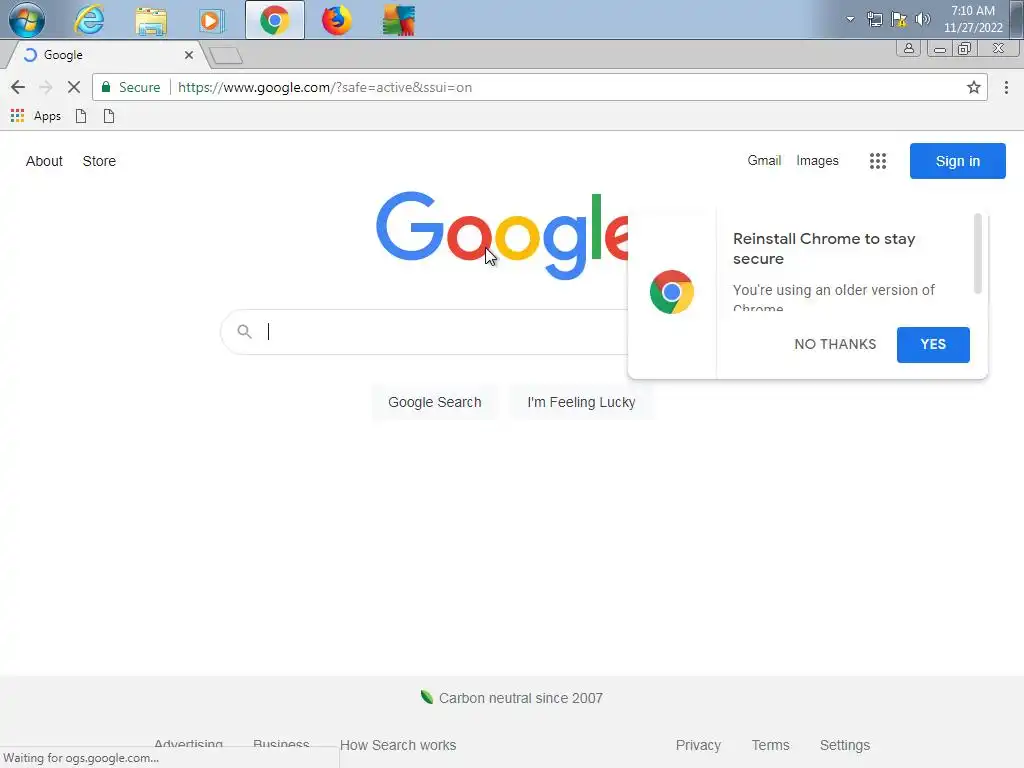
Task: Click the Sign in button
Action: (957, 161)
